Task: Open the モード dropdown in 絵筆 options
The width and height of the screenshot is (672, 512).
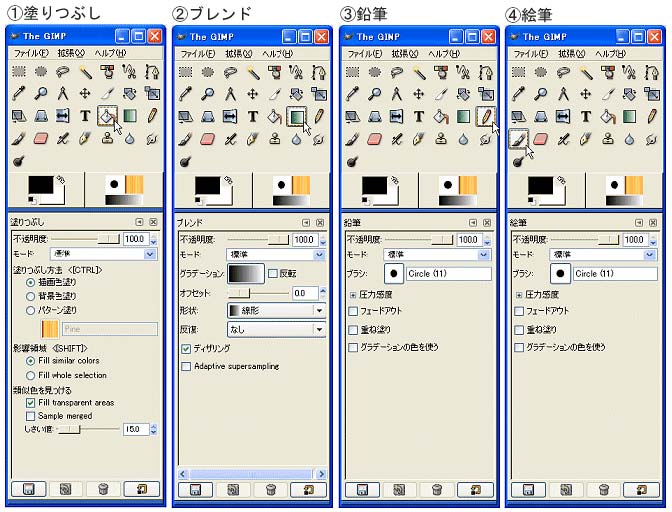Action: [x=603, y=255]
